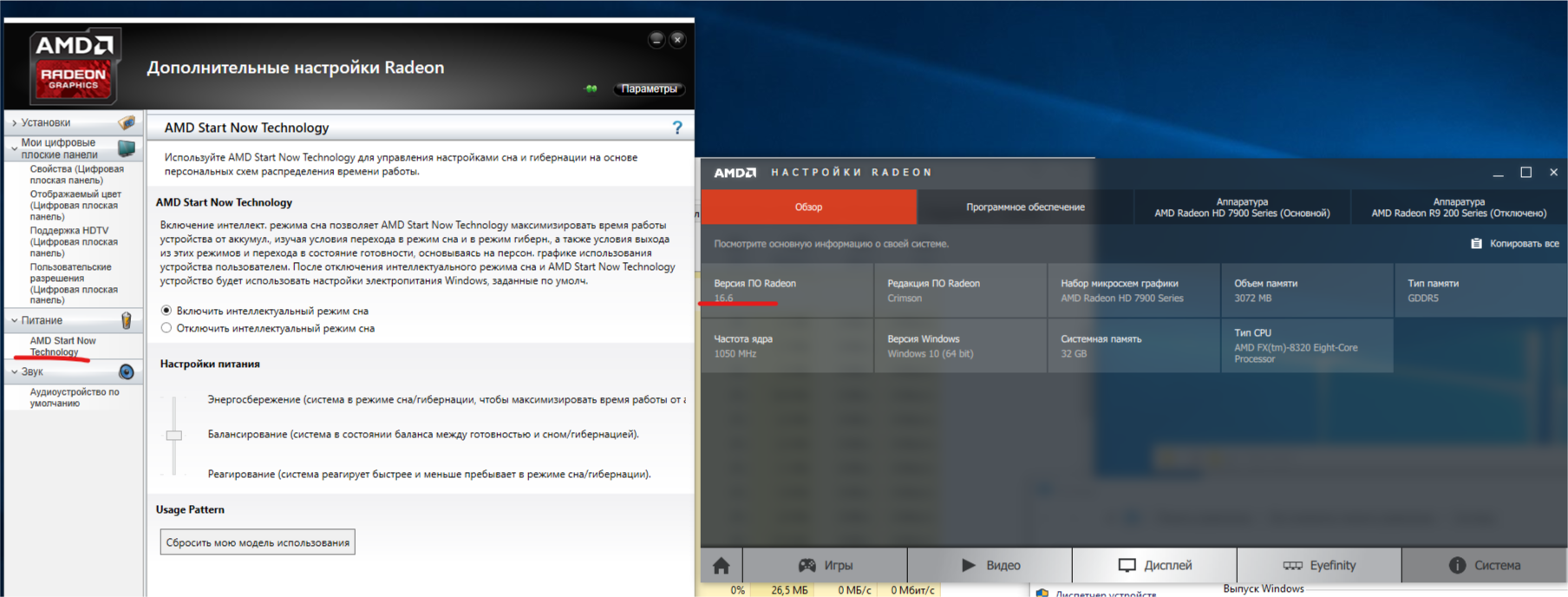
Task: Open the Дисплей tab
Action: (x=1154, y=565)
